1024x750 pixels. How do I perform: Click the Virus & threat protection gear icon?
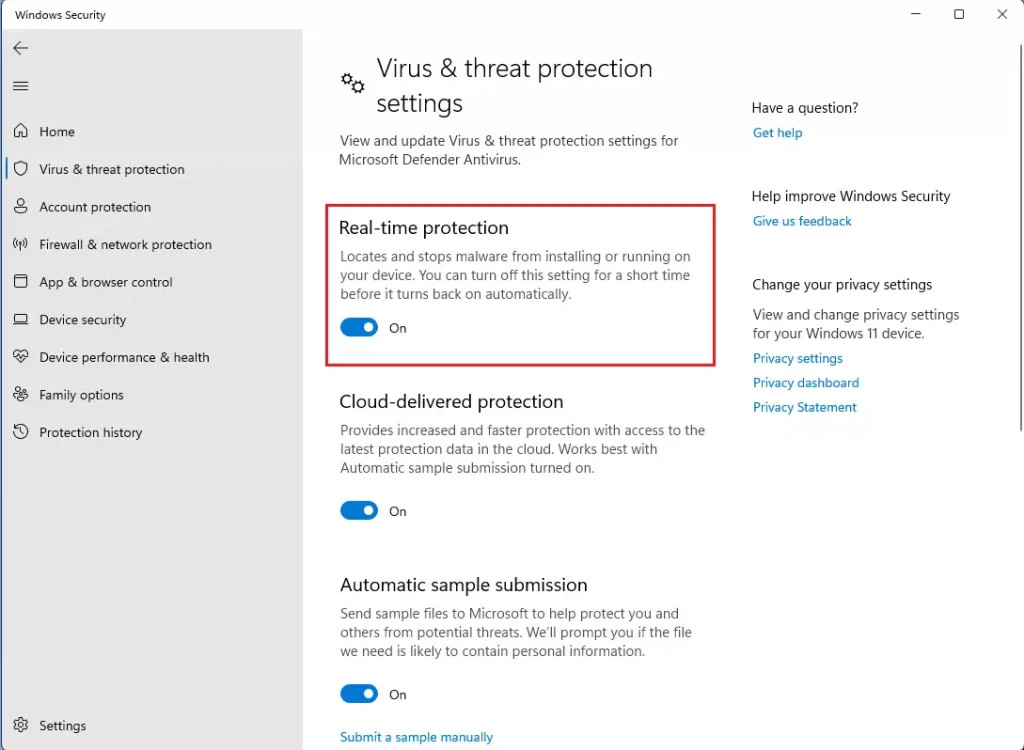pyautogui.click(x=351, y=84)
